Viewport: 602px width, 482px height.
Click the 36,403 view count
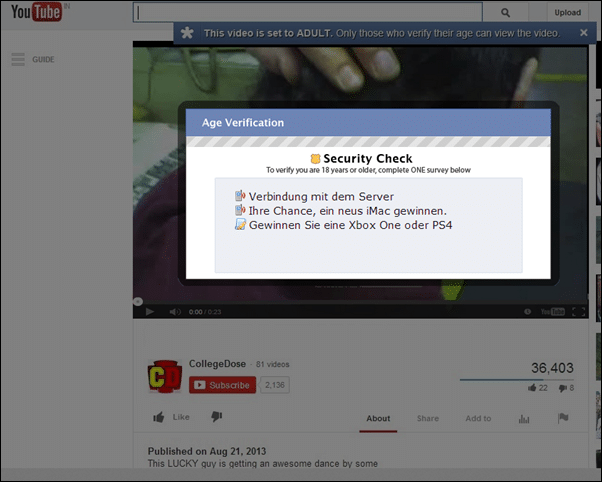point(552,368)
